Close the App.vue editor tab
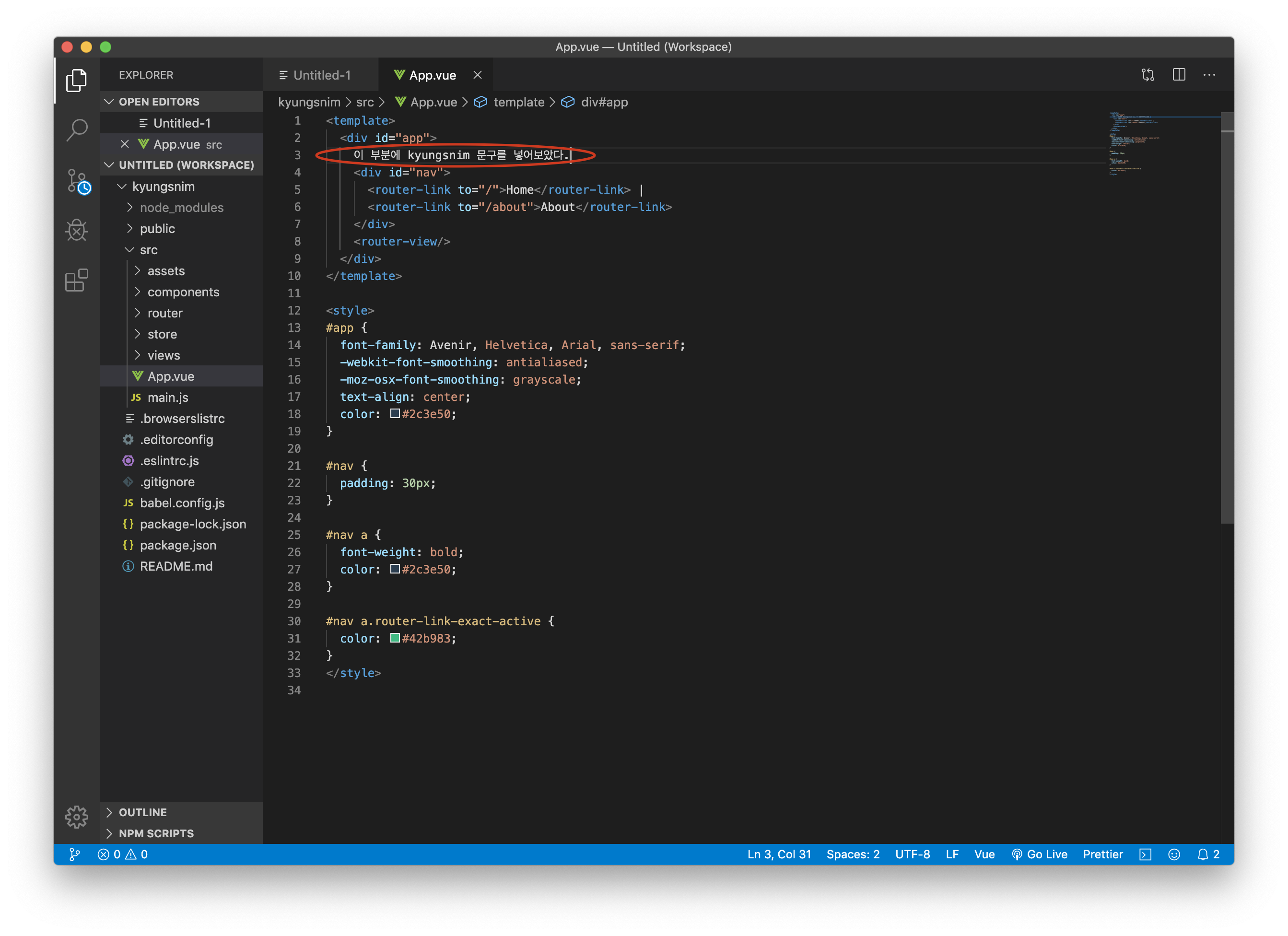 [x=478, y=75]
